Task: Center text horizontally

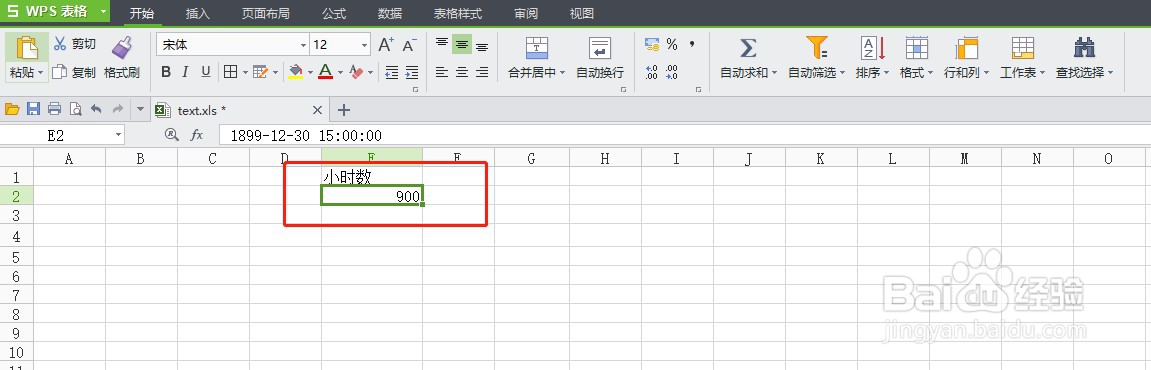Action: pyautogui.click(x=462, y=72)
